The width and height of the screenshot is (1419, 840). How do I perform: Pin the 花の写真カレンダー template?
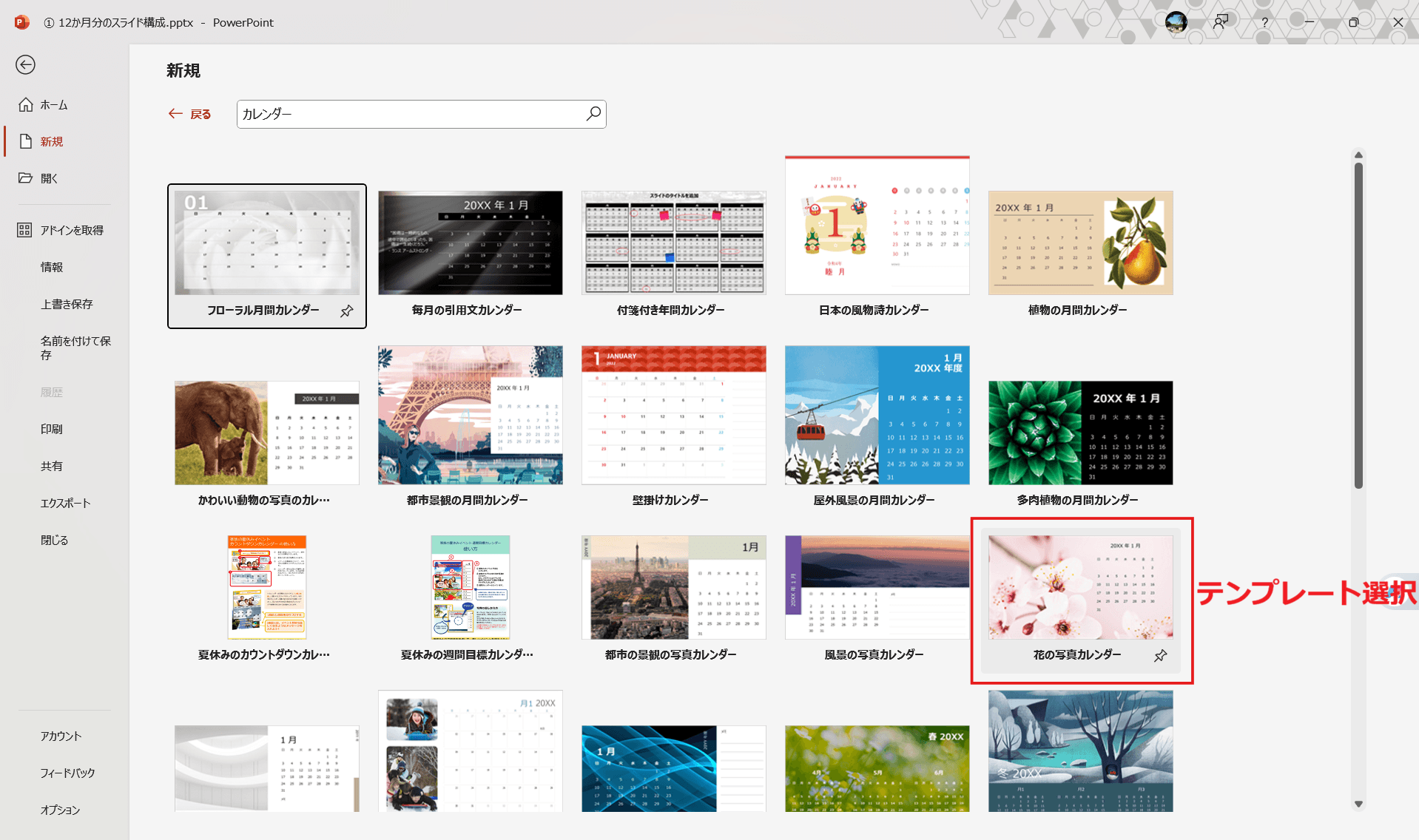click(x=1160, y=656)
